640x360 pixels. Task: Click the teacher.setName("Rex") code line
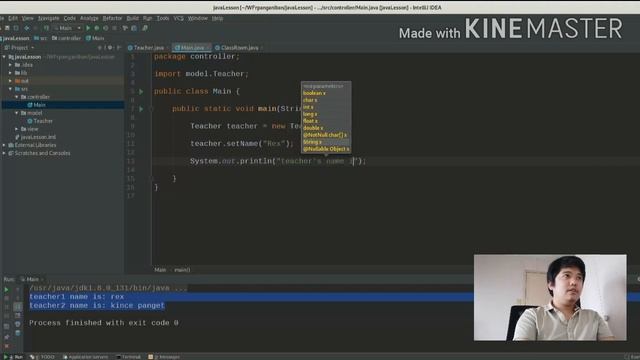[242, 144]
